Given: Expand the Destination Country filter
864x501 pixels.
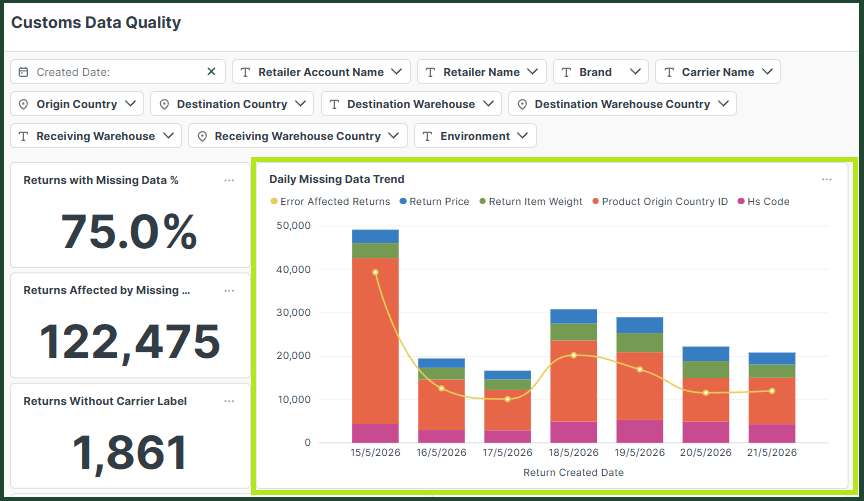Looking at the screenshot, I should pyautogui.click(x=232, y=104).
